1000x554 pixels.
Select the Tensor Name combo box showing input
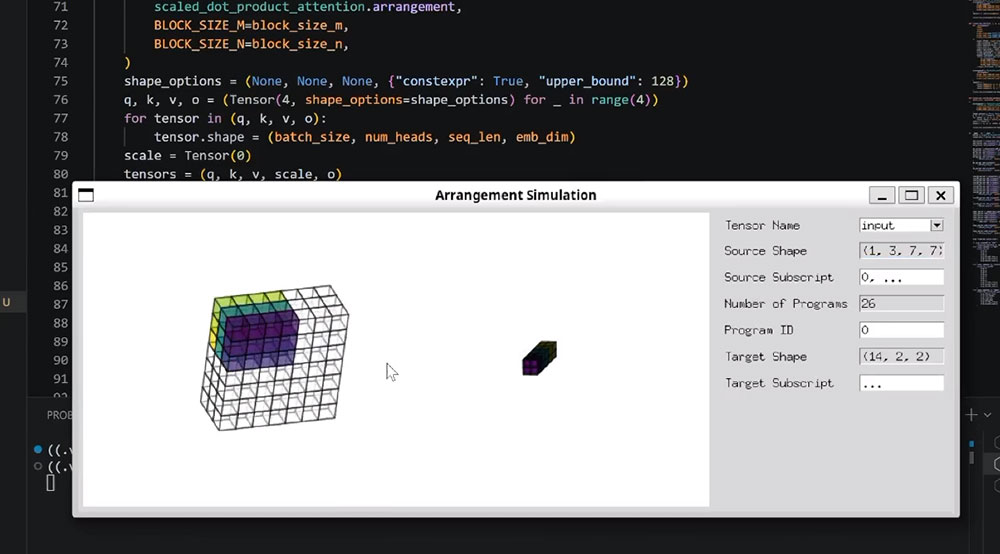click(x=901, y=225)
